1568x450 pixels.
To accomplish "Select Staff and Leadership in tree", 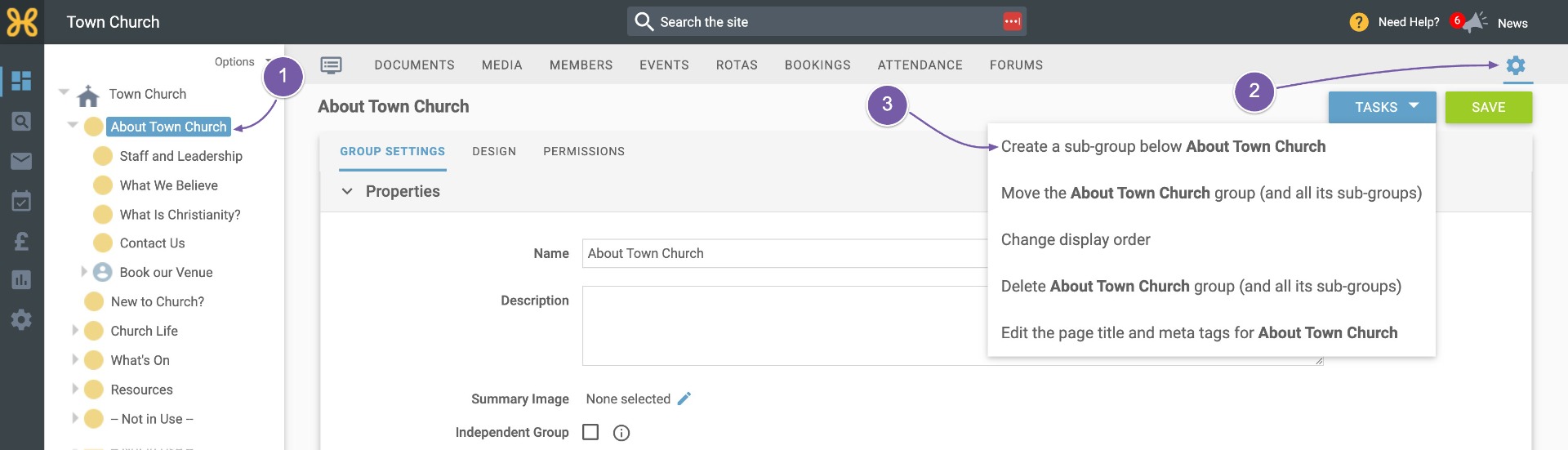I will (180, 156).
